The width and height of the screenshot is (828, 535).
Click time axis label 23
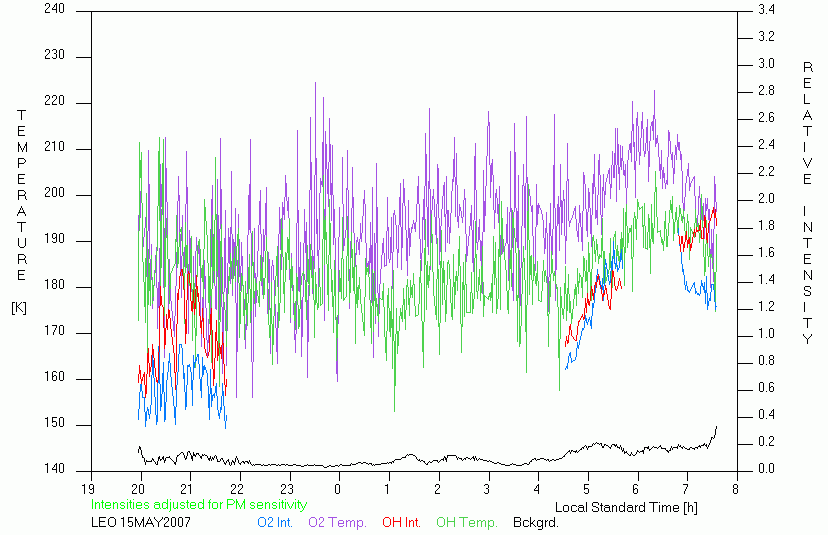tap(287, 489)
